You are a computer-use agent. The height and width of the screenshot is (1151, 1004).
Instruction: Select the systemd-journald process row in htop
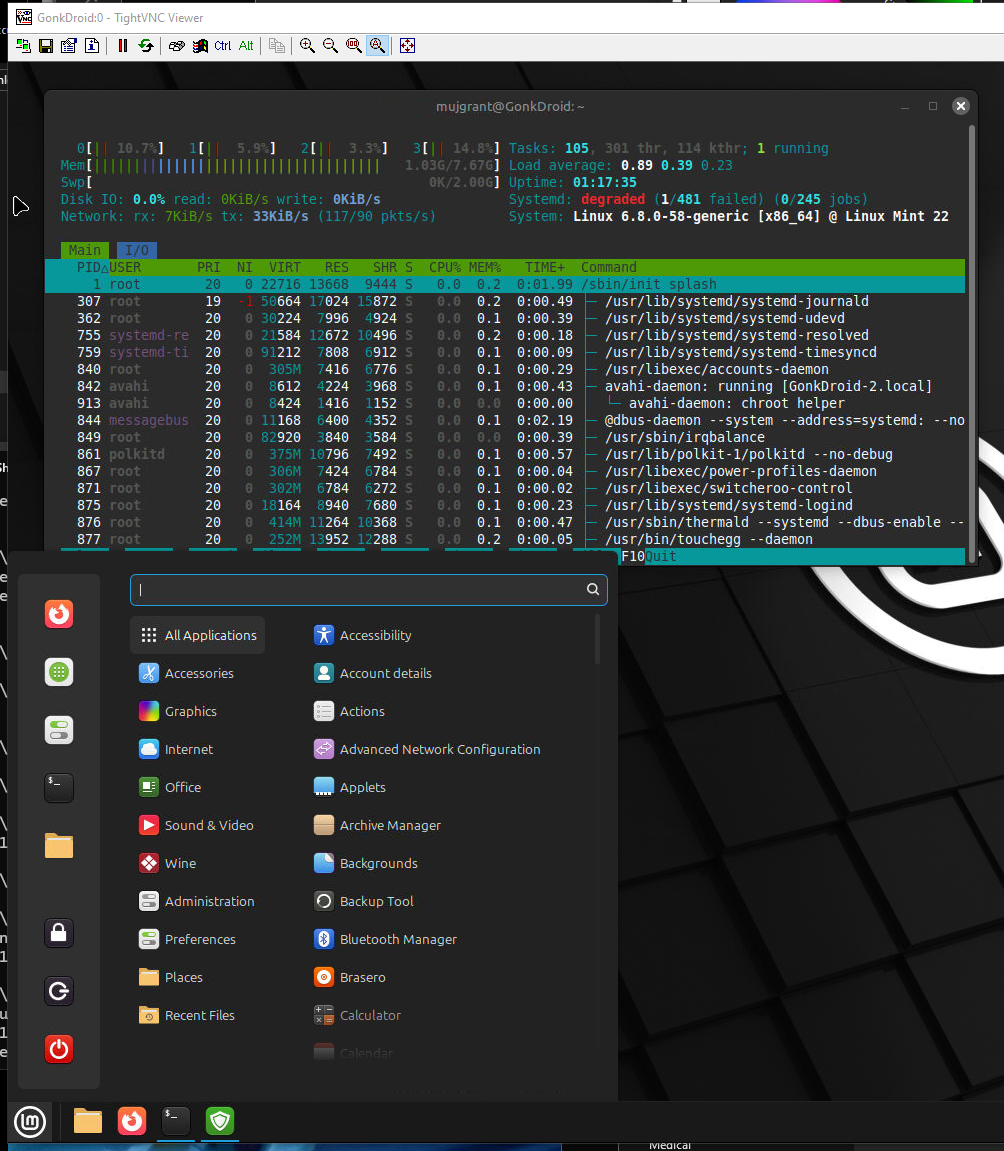[505, 302]
